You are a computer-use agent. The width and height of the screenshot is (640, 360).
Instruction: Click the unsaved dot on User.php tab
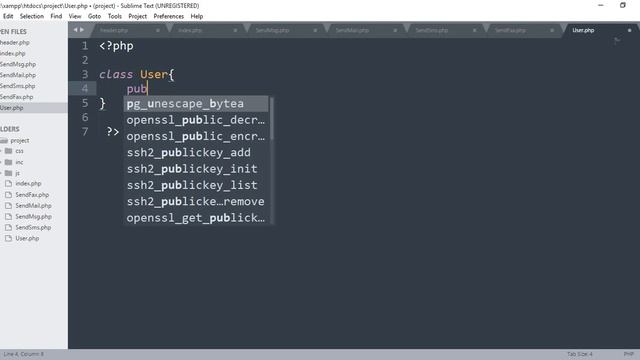tap(629, 30)
